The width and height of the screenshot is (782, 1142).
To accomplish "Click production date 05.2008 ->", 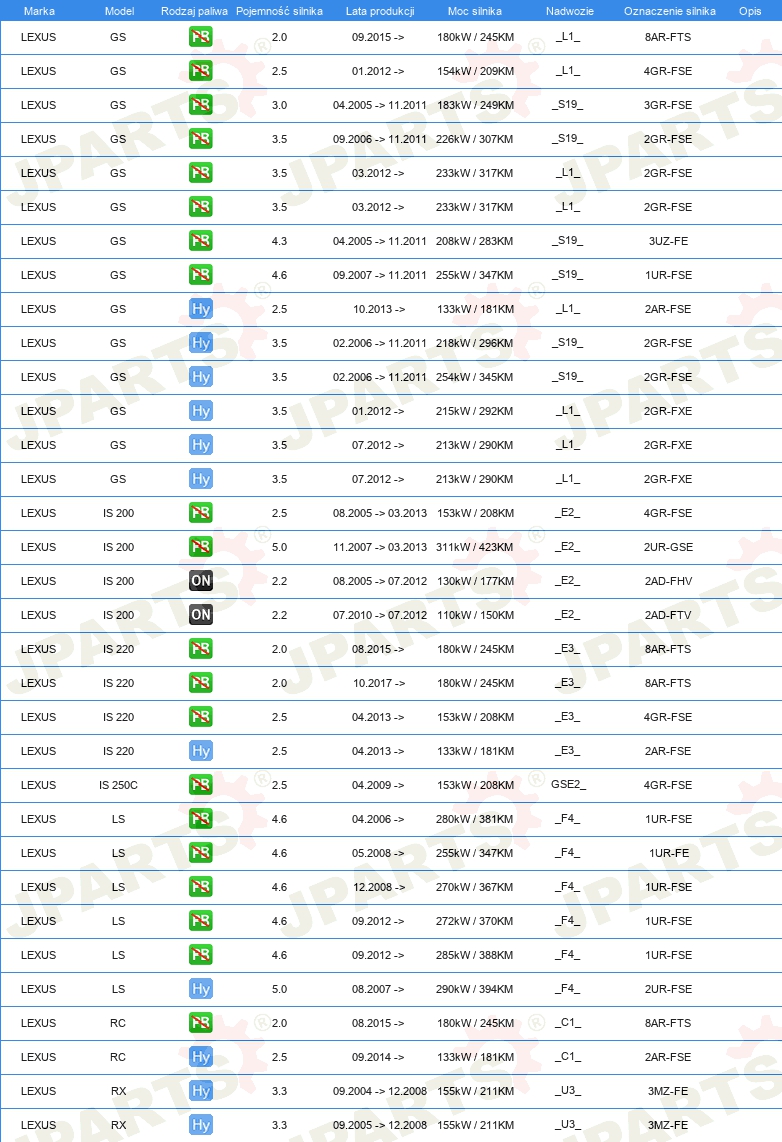I will click(379, 853).
